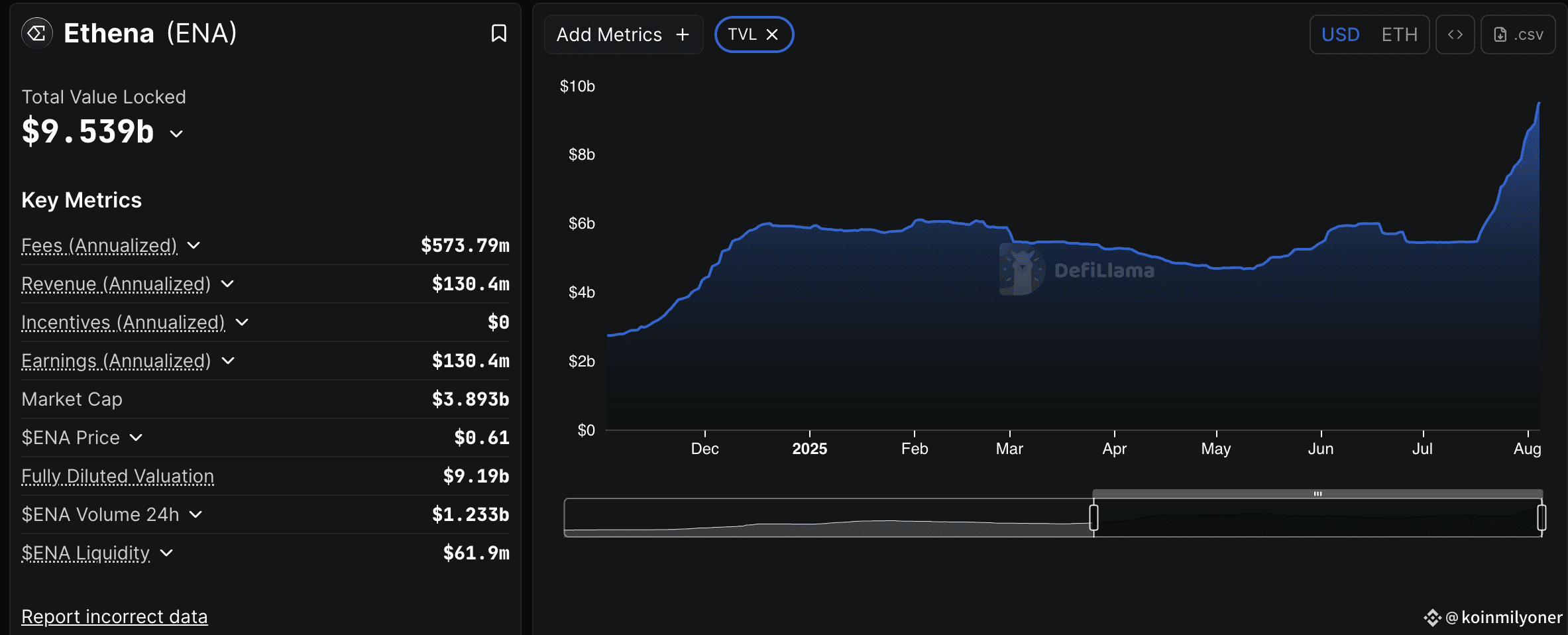Screen dimensions: 1568x635
Task: Click the Aug label on the x-axis
Action: point(1527,449)
